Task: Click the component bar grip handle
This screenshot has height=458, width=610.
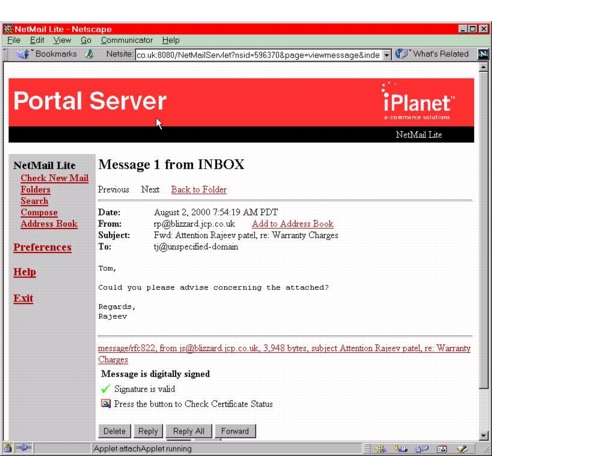Action: pos(367,449)
